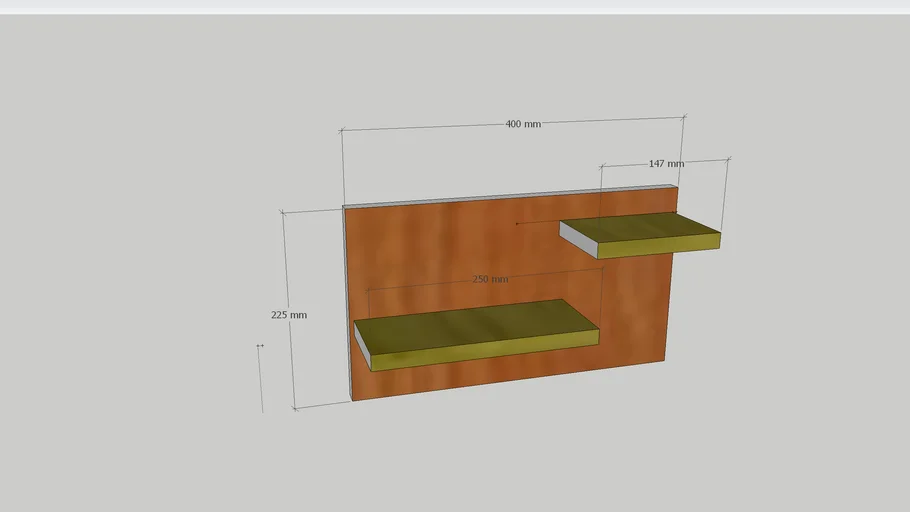Click the bottom end tick of 225 mm dimension
The image size is (910, 512).
pos(295,408)
